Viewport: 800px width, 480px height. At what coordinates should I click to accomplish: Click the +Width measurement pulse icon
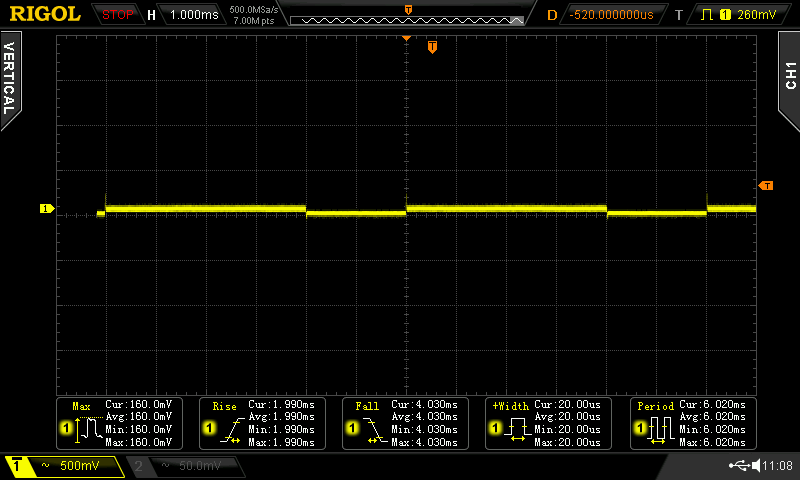[x=512, y=429]
